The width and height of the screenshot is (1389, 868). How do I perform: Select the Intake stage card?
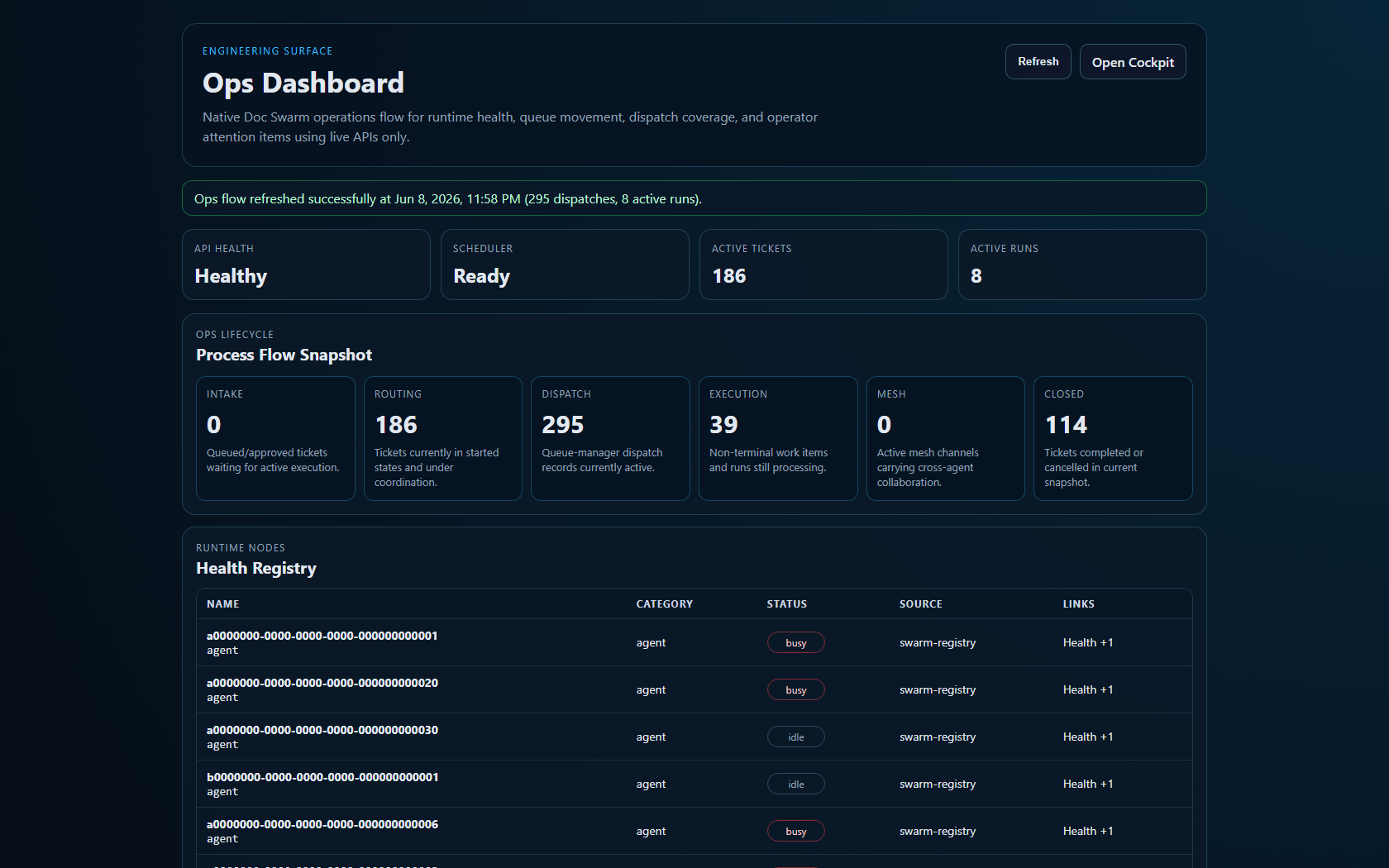tap(275, 438)
